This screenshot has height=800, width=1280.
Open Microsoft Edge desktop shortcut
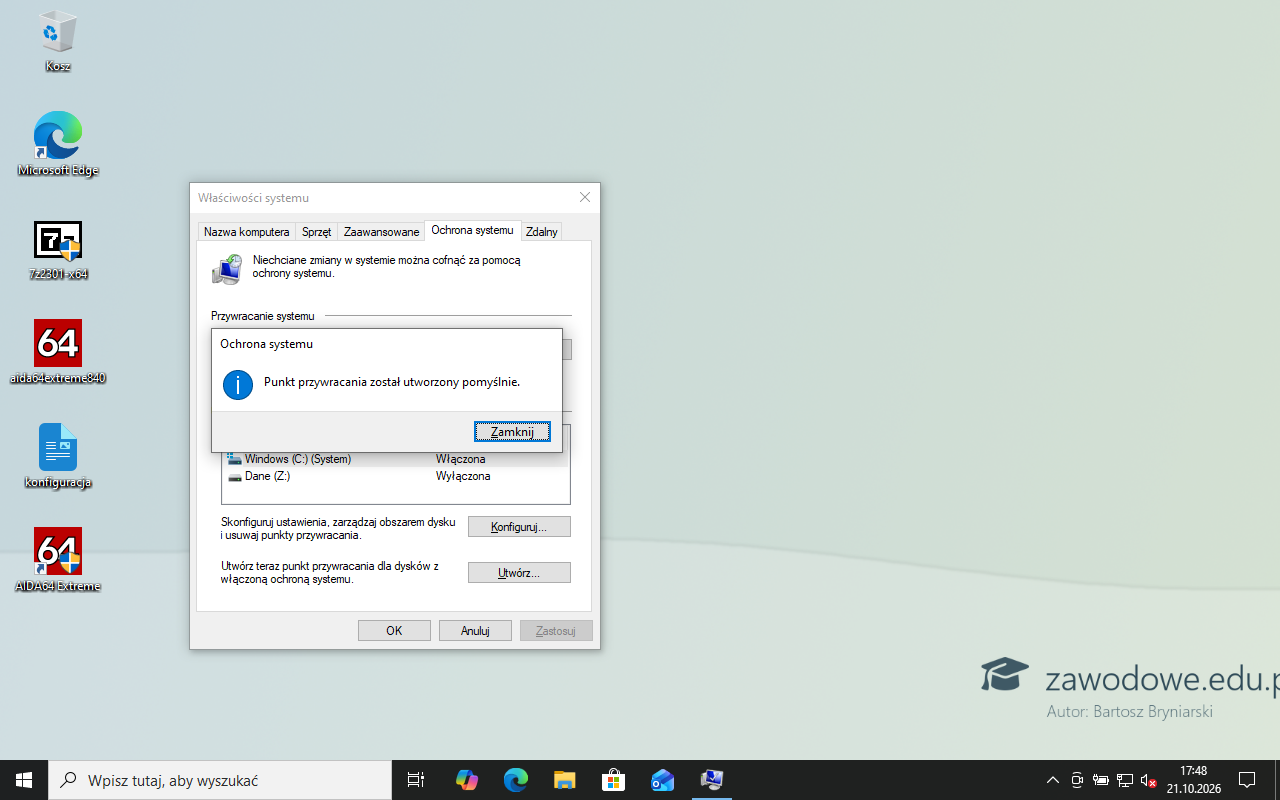pyautogui.click(x=58, y=145)
